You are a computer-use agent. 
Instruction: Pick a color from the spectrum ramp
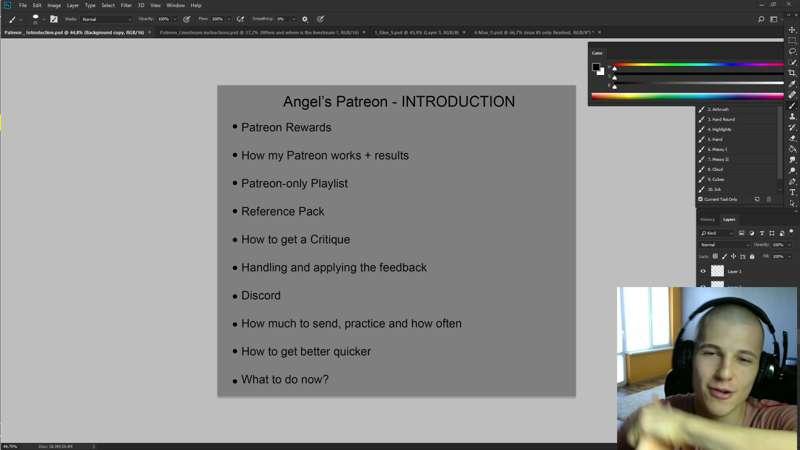[x=687, y=96]
